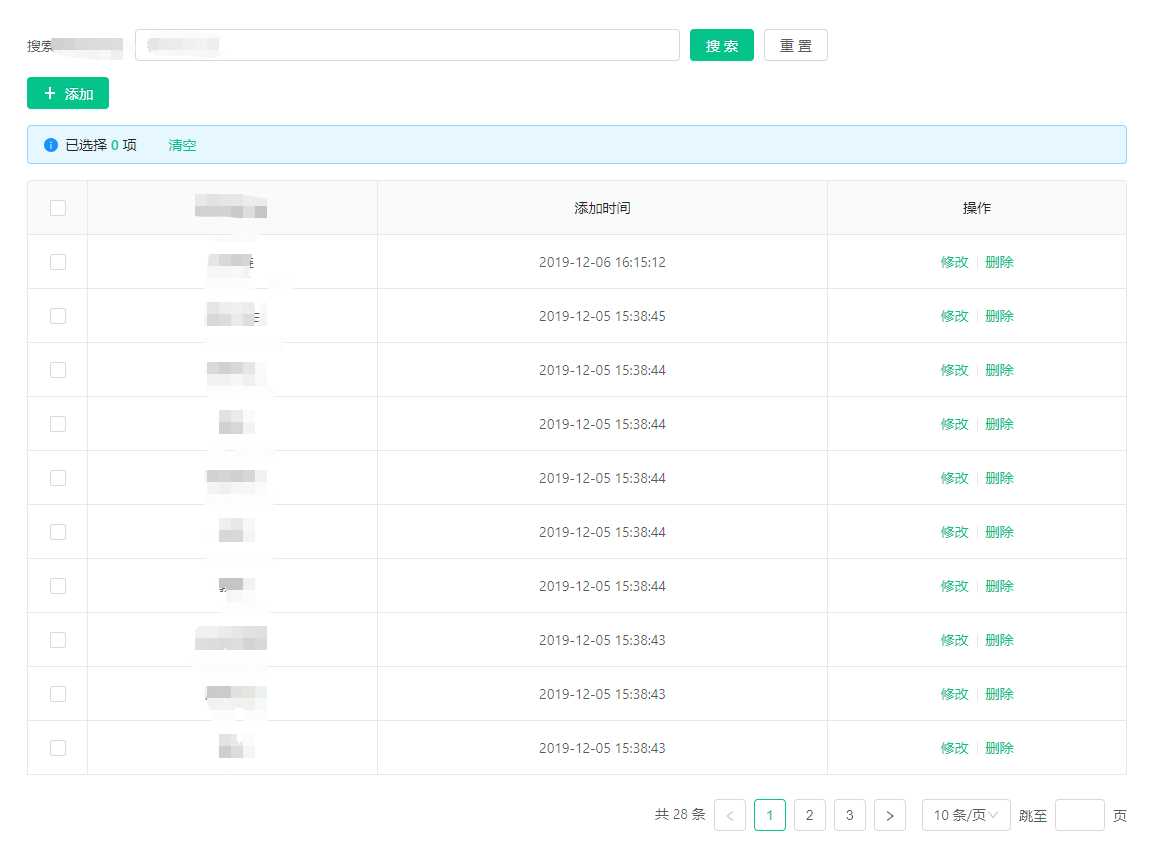Image resolution: width=1158 pixels, height=860 pixels.
Task: Click 删除 in the last table row
Action: pyautogui.click(x=999, y=748)
